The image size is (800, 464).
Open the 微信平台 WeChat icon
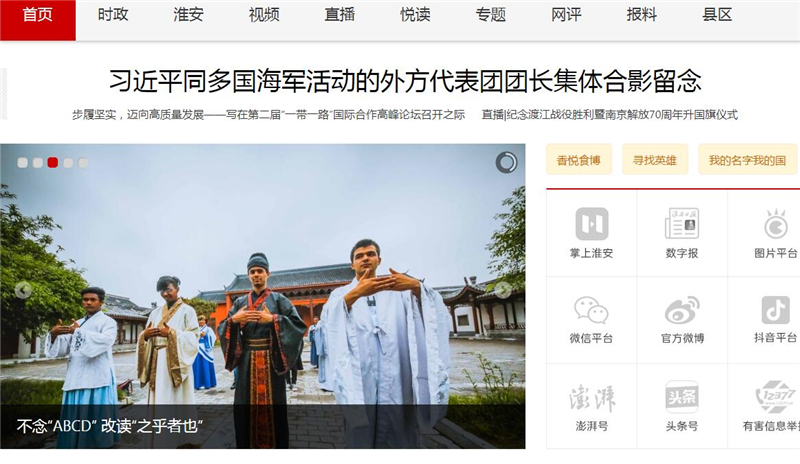coord(591,310)
